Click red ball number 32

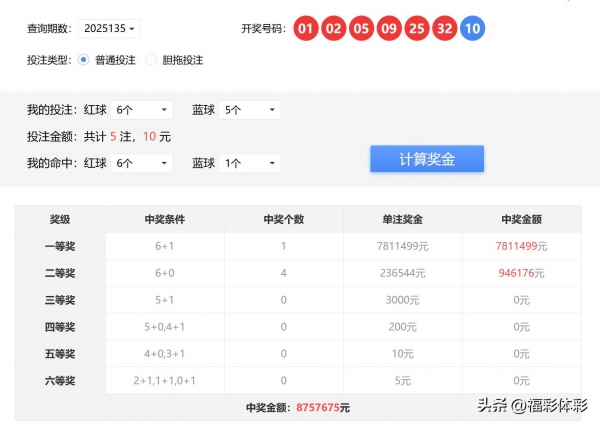point(446,29)
